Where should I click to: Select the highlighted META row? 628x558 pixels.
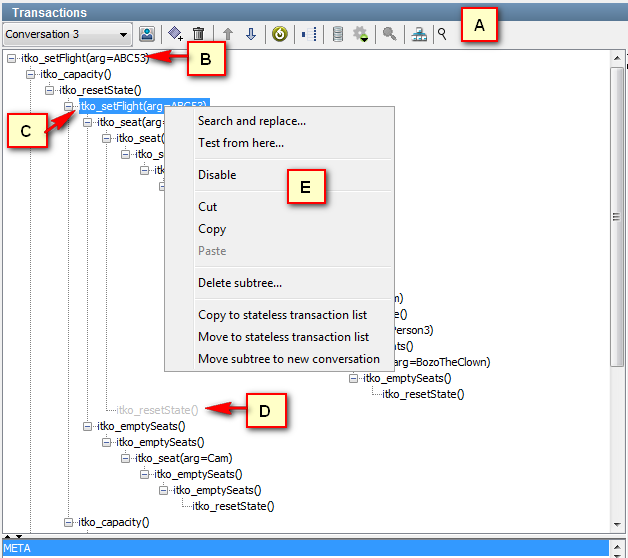tap(306, 548)
